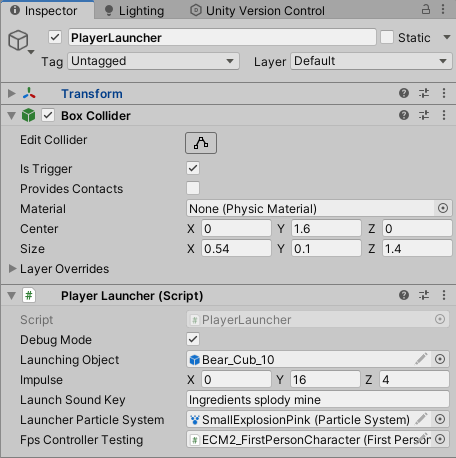Image resolution: width=456 pixels, height=458 pixels.
Task: Click the Bear_Cub_10 prefab cube icon
Action: tap(194, 360)
